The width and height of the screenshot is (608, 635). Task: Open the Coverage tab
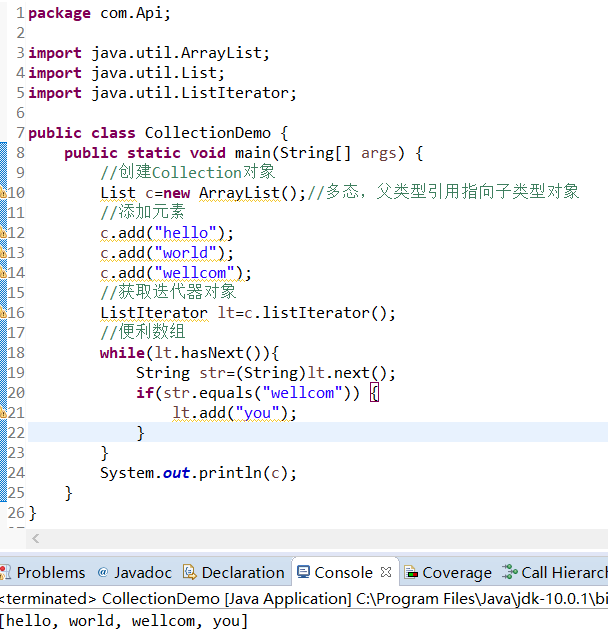(448, 573)
